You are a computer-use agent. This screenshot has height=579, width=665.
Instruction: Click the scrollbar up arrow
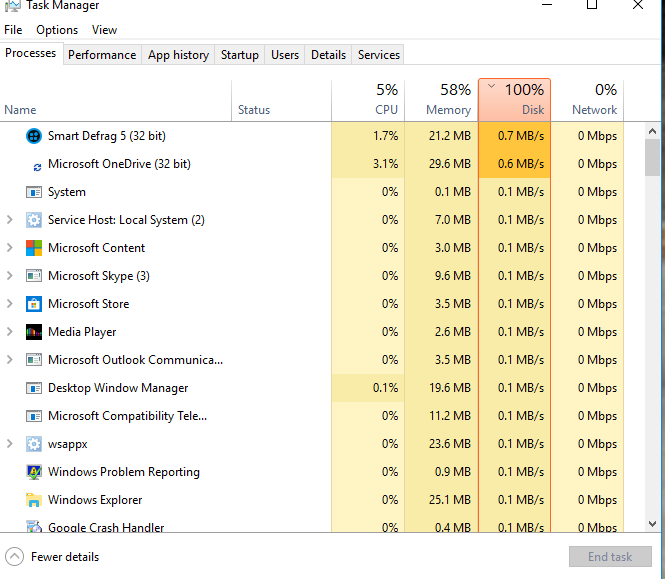coord(652,131)
